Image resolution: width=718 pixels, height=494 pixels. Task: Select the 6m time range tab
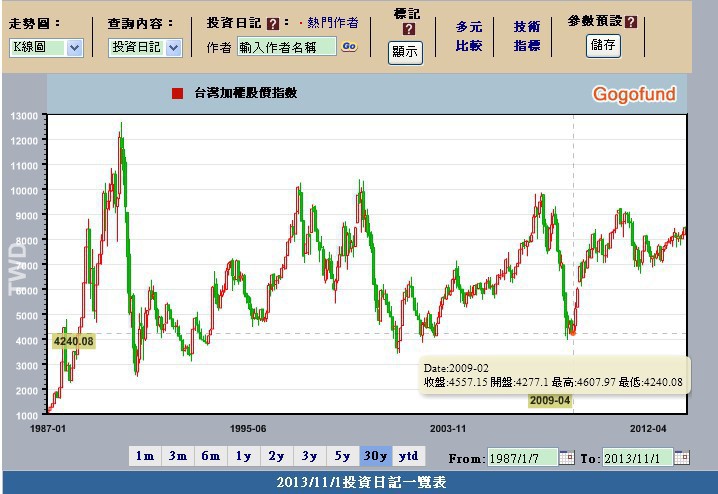(211, 456)
